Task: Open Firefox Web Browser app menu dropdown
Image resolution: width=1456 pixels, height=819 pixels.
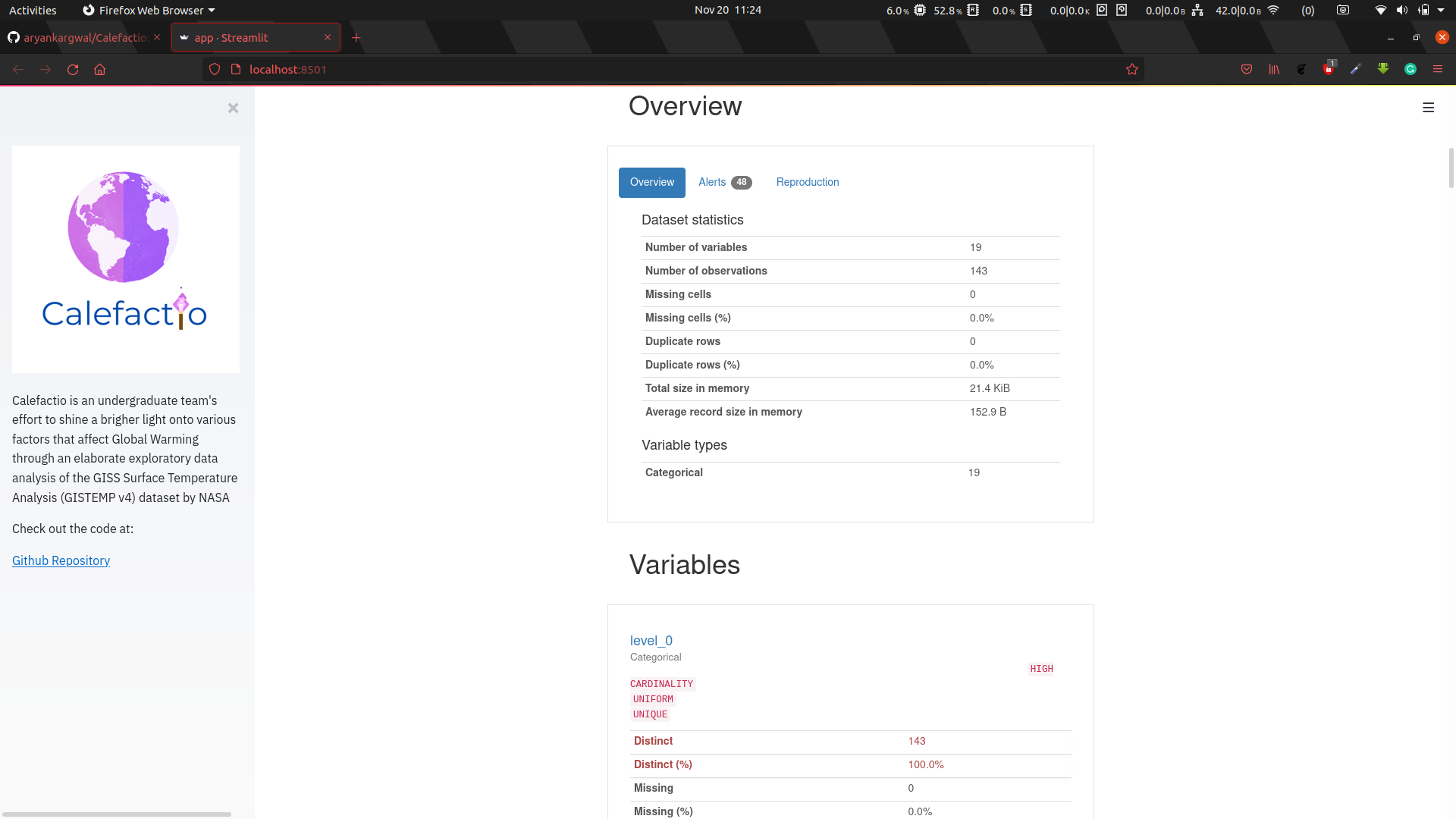Action: (x=150, y=10)
